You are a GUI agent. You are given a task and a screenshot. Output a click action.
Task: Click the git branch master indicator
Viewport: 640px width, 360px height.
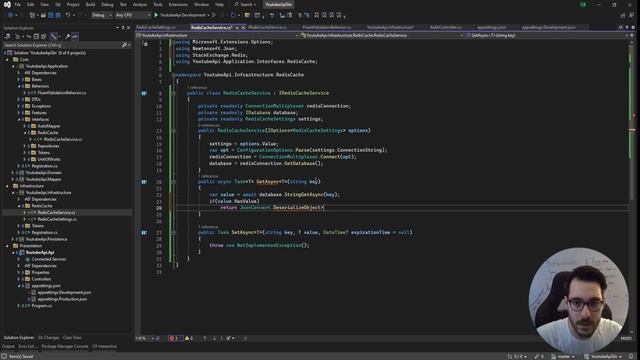563,356
